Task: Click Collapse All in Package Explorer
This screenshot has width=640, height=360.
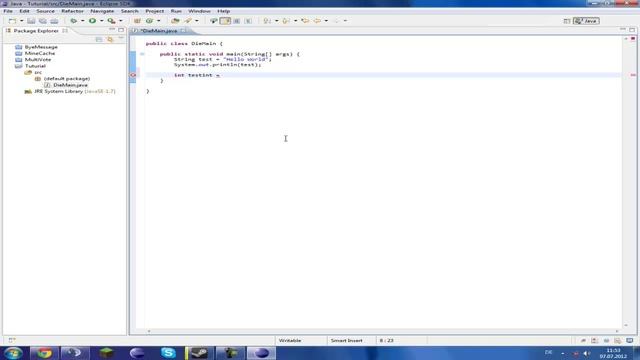Action: (x=99, y=40)
